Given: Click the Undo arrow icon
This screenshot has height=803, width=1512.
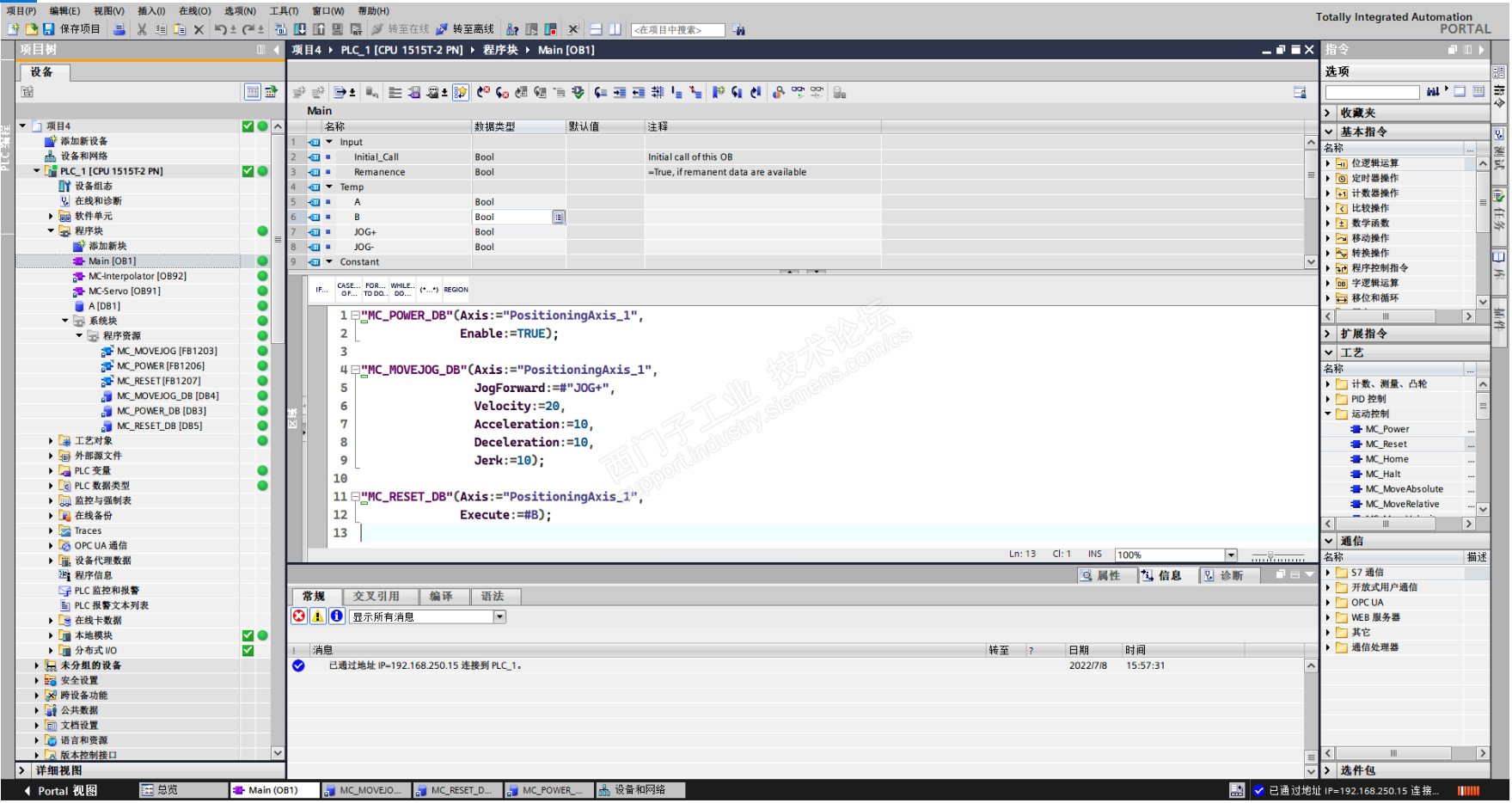Looking at the screenshot, I should [x=222, y=29].
